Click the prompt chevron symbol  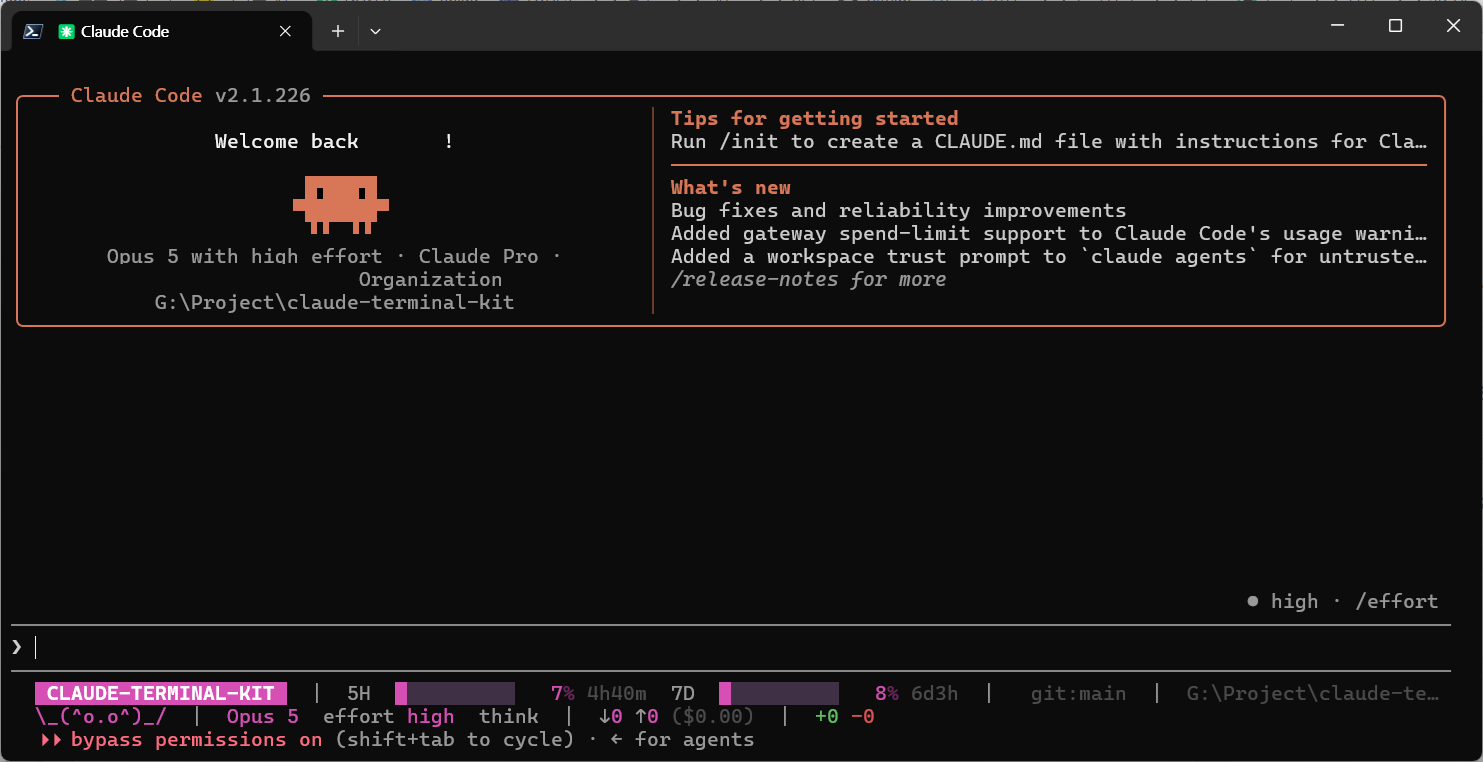coord(16,647)
